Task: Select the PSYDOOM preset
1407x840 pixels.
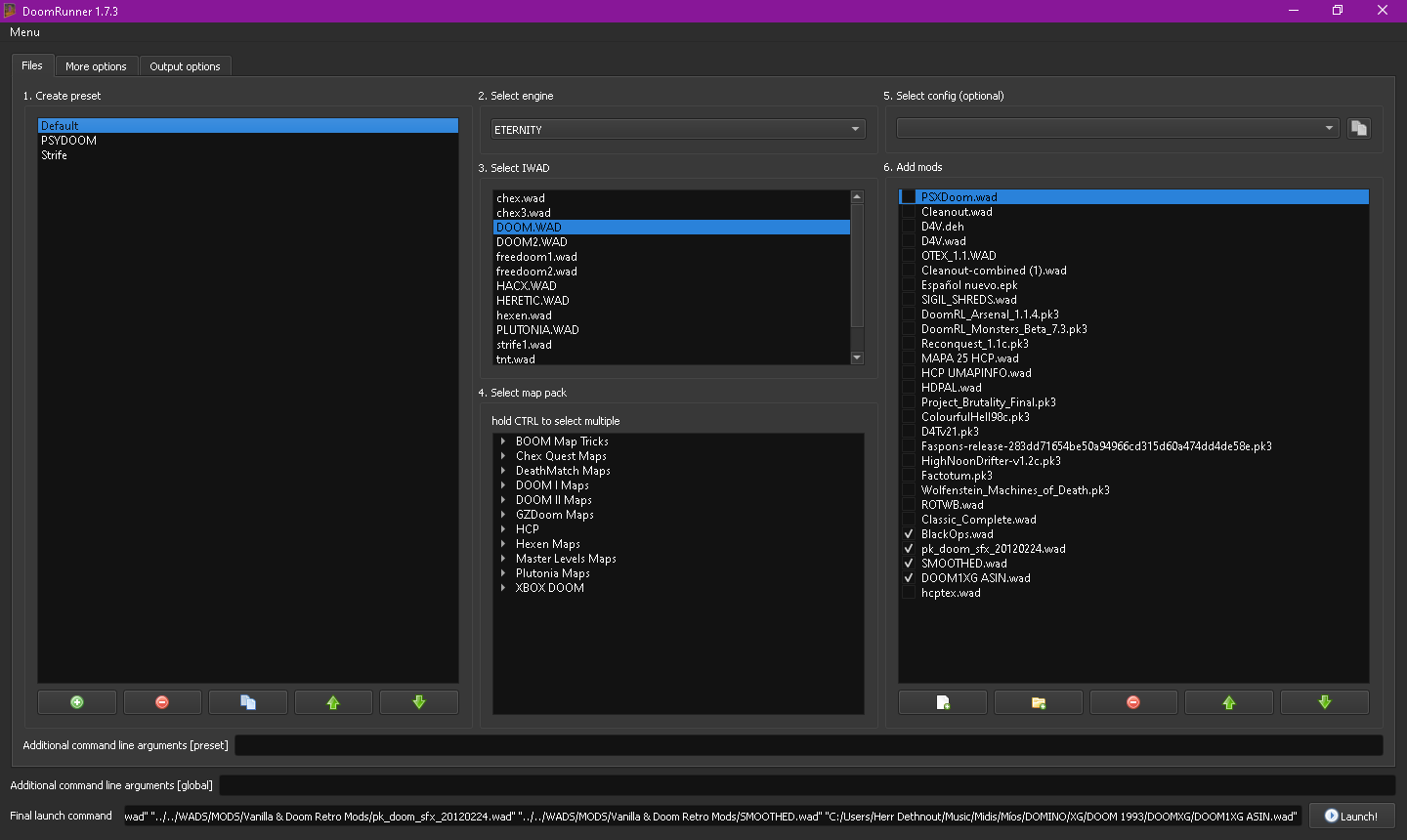Action: (x=248, y=141)
